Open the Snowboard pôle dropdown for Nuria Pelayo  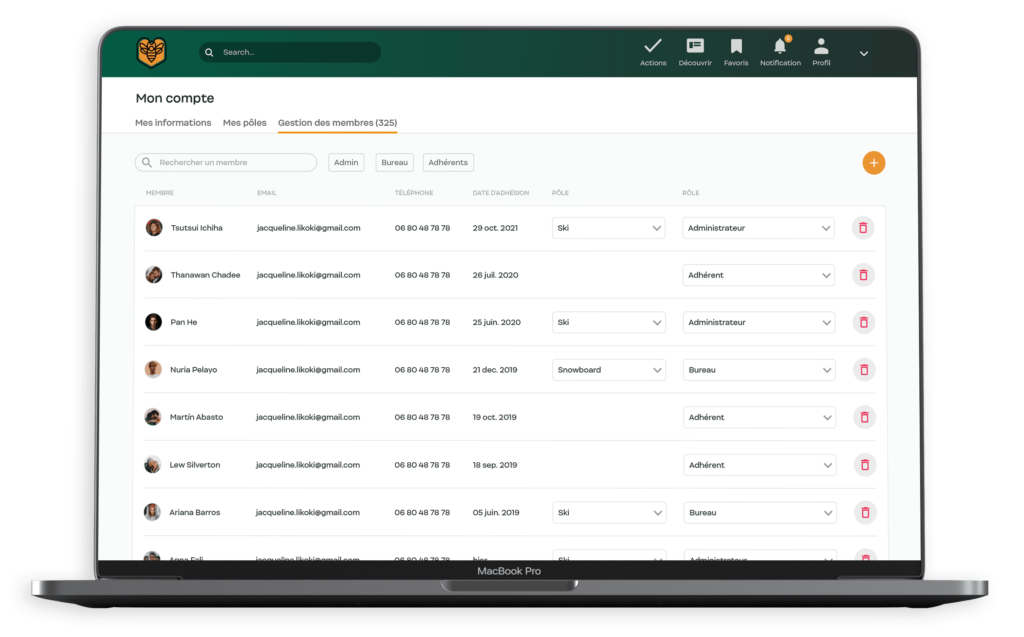click(x=609, y=370)
